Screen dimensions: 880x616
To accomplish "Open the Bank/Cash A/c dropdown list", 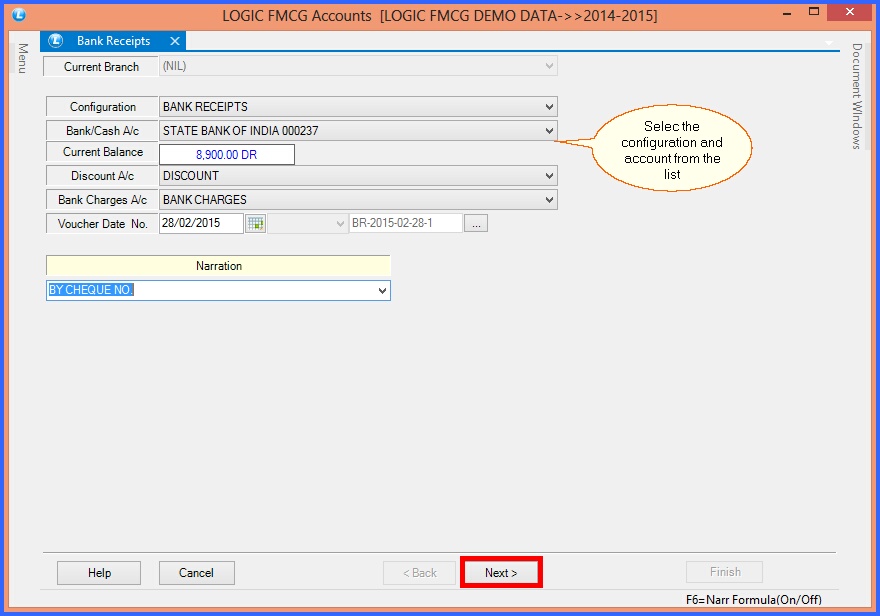I will coord(549,131).
